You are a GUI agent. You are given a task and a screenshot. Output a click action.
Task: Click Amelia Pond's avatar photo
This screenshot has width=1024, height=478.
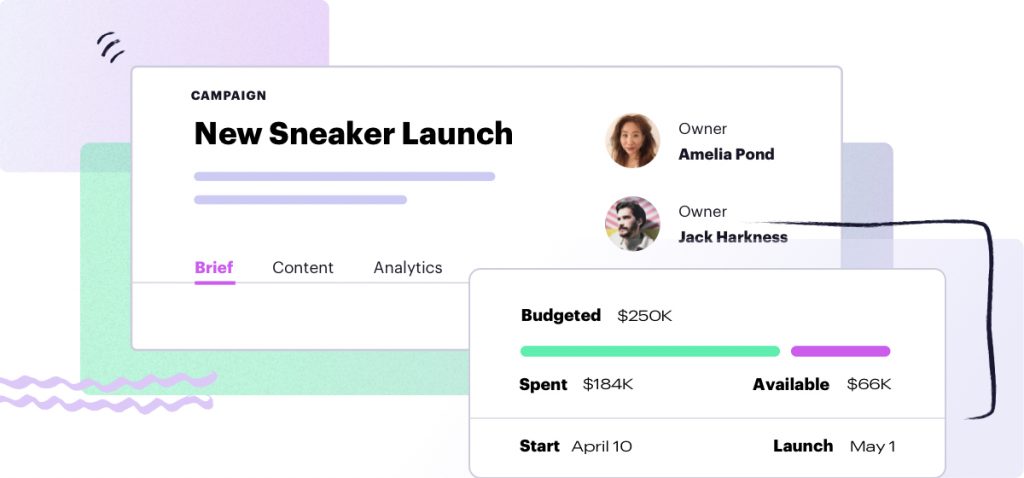click(632, 141)
